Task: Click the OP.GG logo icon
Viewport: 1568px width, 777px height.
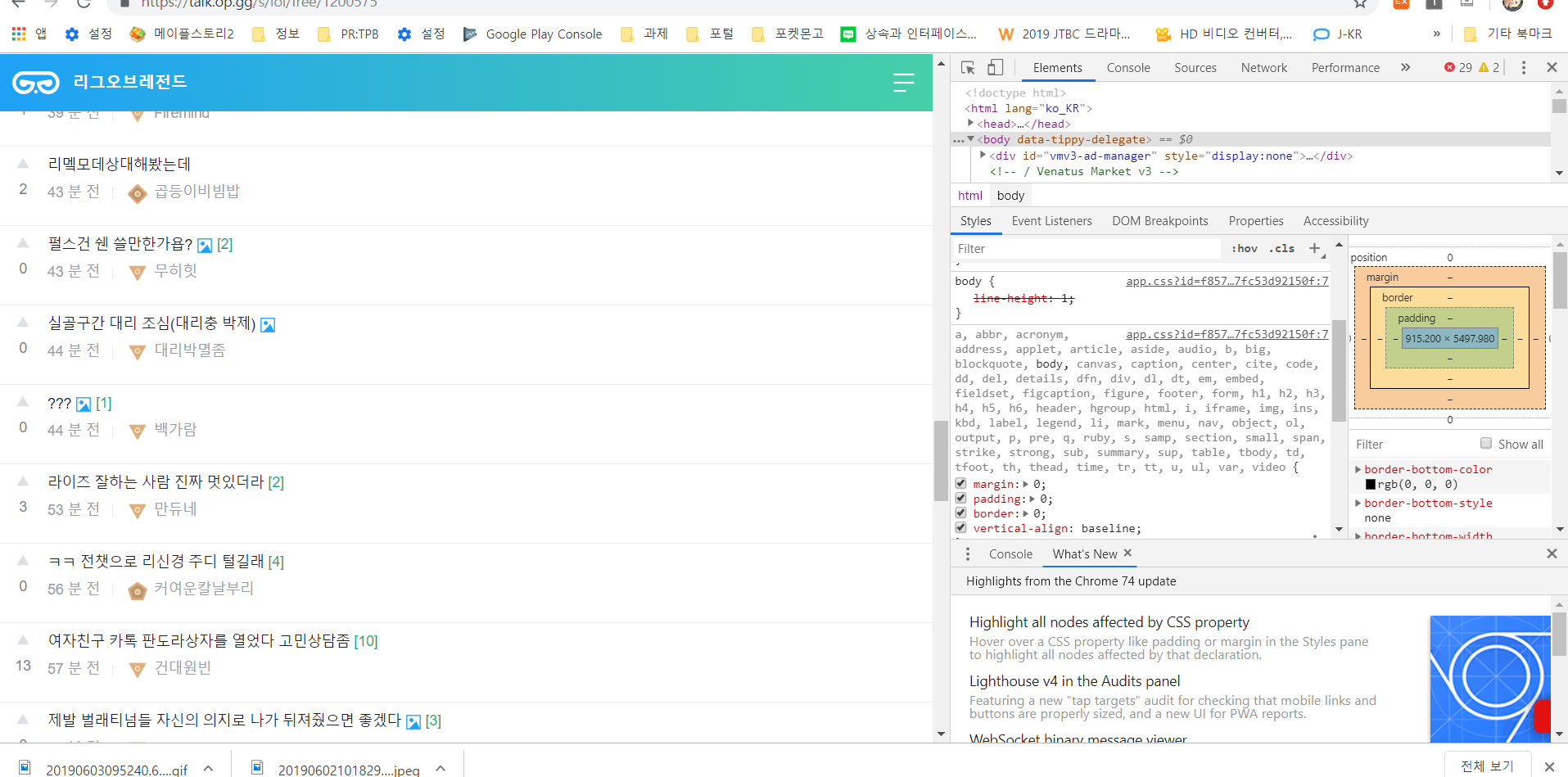Action: click(36, 83)
